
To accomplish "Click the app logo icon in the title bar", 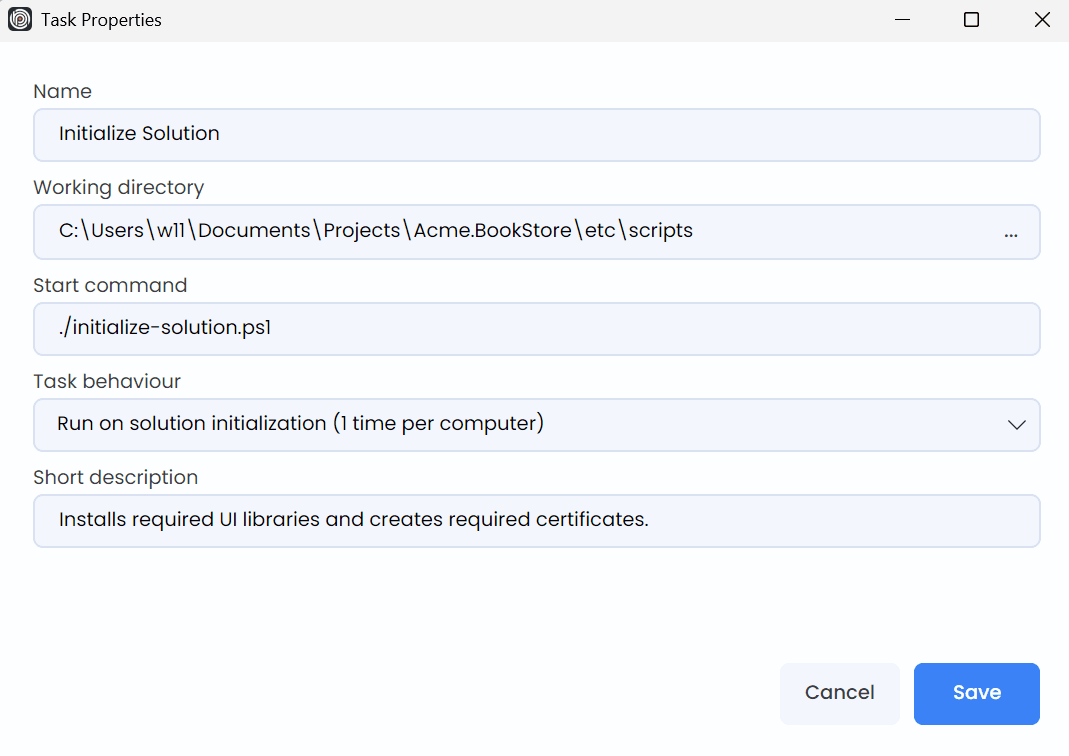I will coord(19,19).
